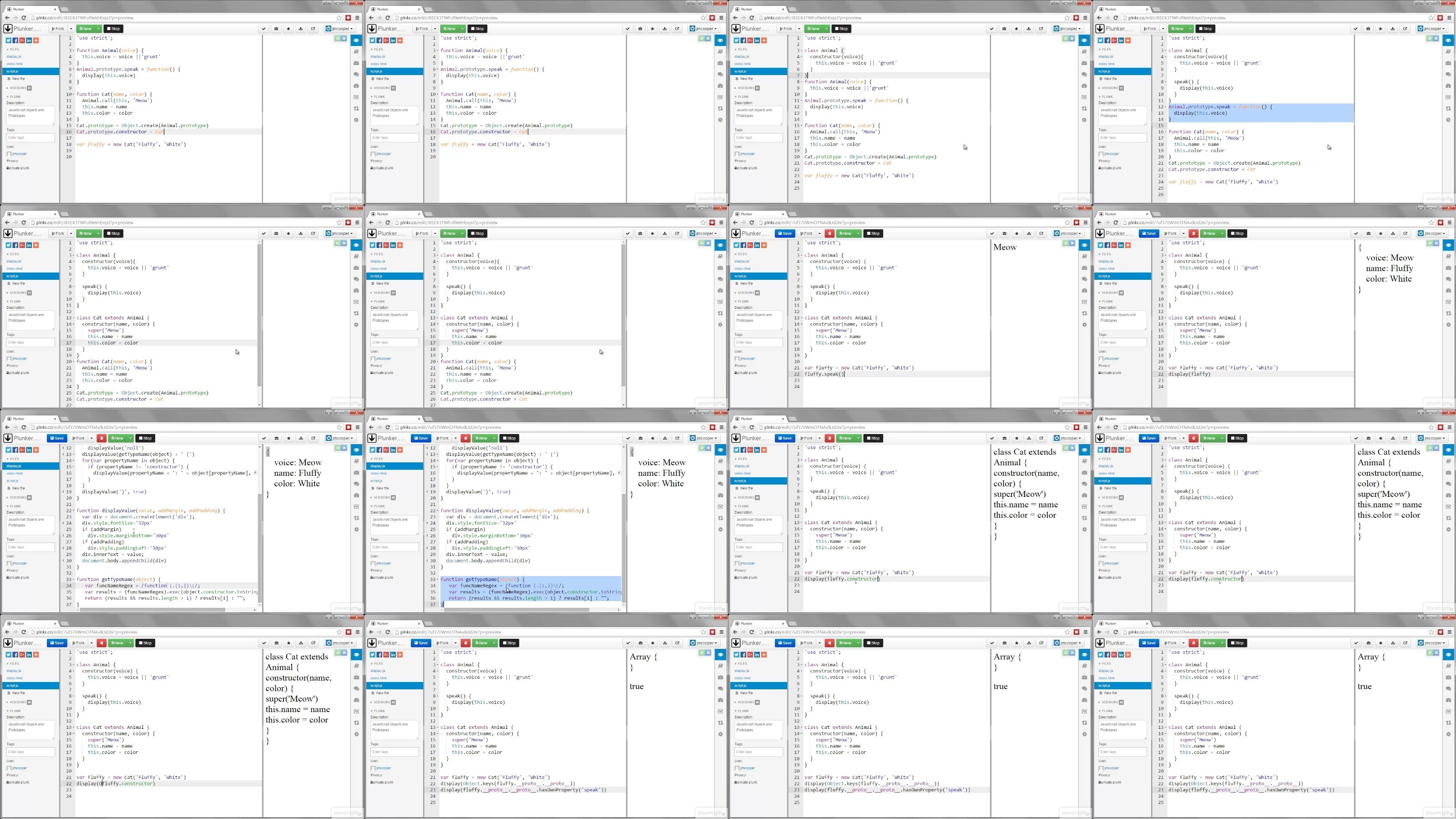Open script.js file in highlighted getTypeName frame
1456x819 pixels.
(376, 481)
